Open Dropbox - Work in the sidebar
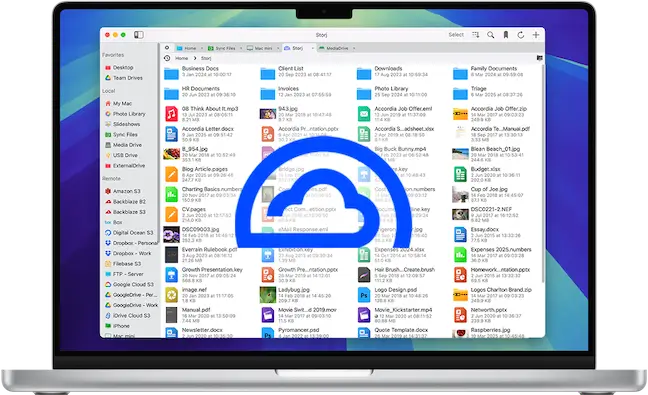Screen dimensions: 648x395 click(x=128, y=253)
